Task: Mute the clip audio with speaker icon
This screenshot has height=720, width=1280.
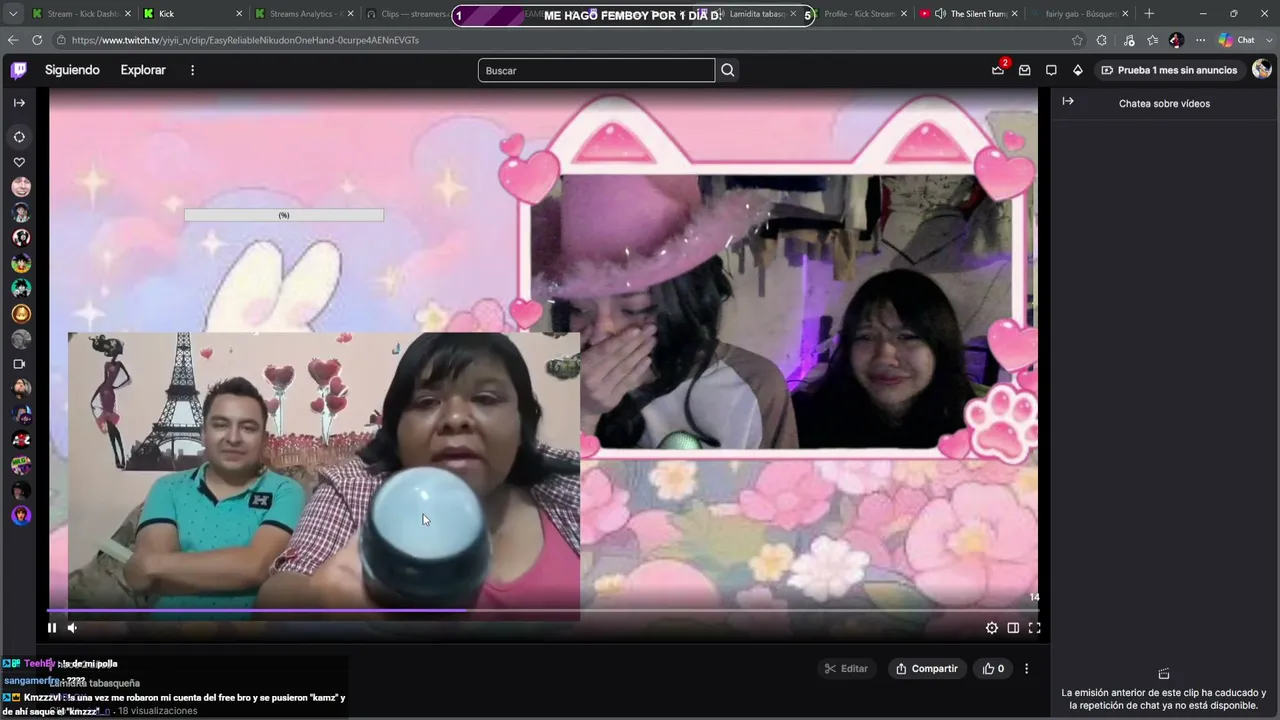Action: (72, 628)
